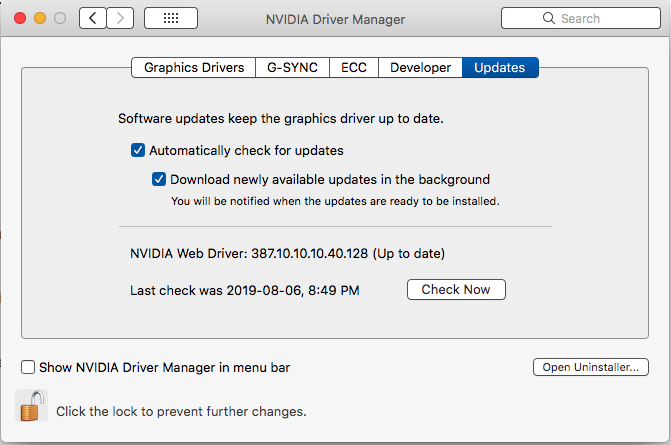Click 'You will be notified' note text
The height and width of the screenshot is (445, 671).
tap(336, 201)
